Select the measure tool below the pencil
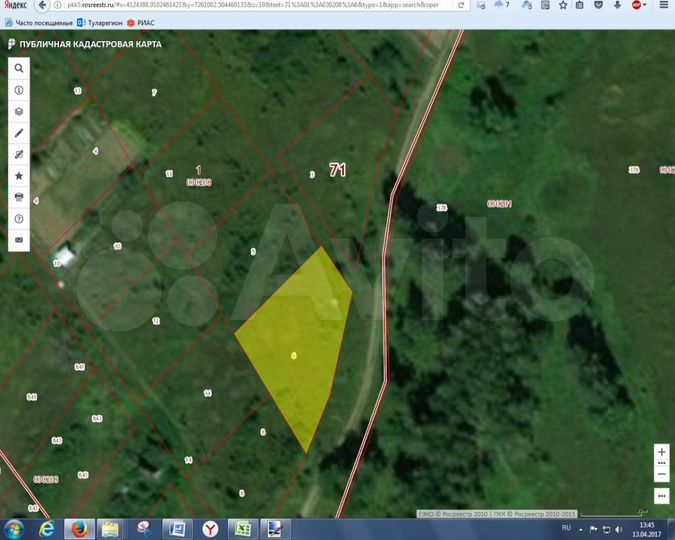This screenshot has width=675, height=540. (19, 154)
